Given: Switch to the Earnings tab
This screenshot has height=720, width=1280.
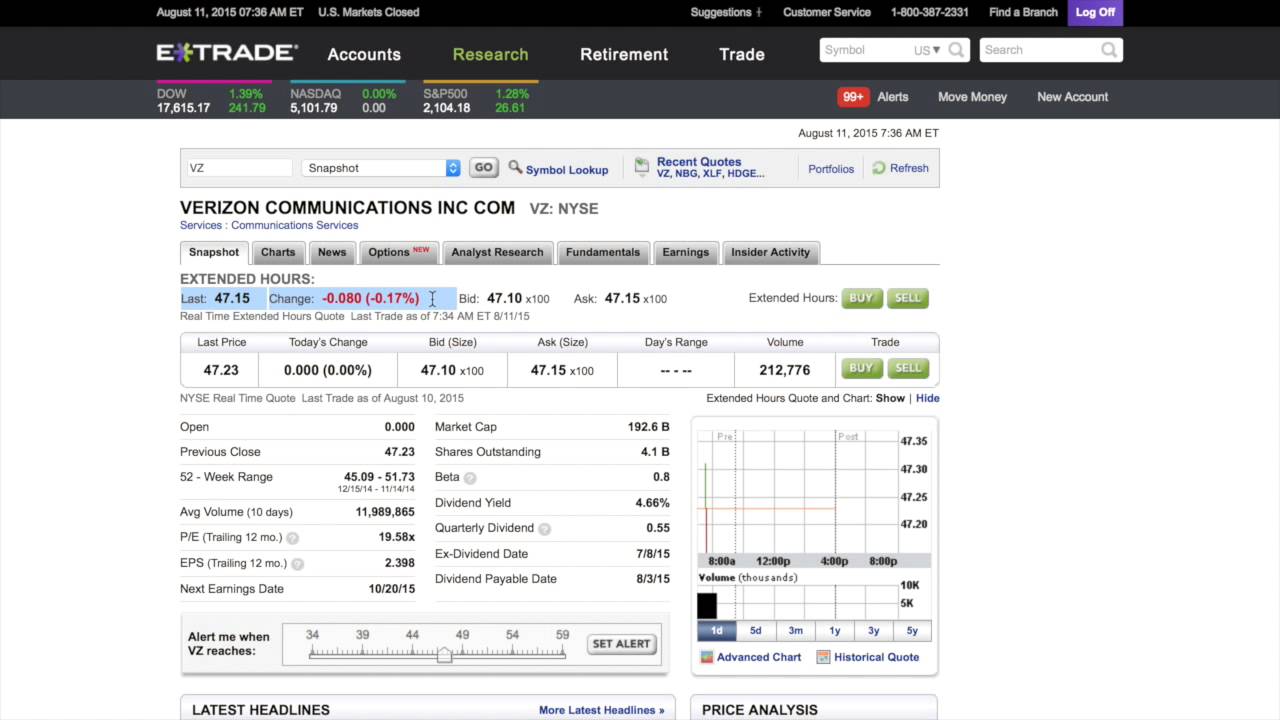Looking at the screenshot, I should [x=685, y=252].
